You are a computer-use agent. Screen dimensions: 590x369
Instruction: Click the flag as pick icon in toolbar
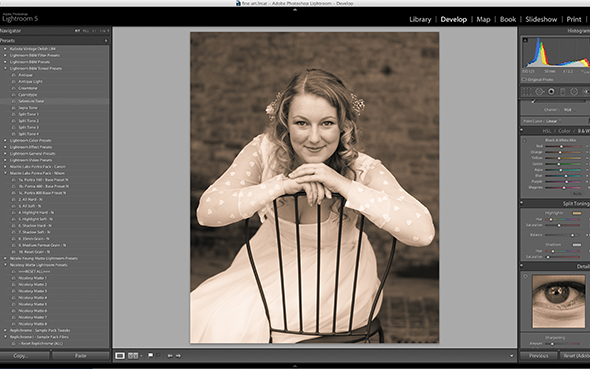pyautogui.click(x=151, y=355)
